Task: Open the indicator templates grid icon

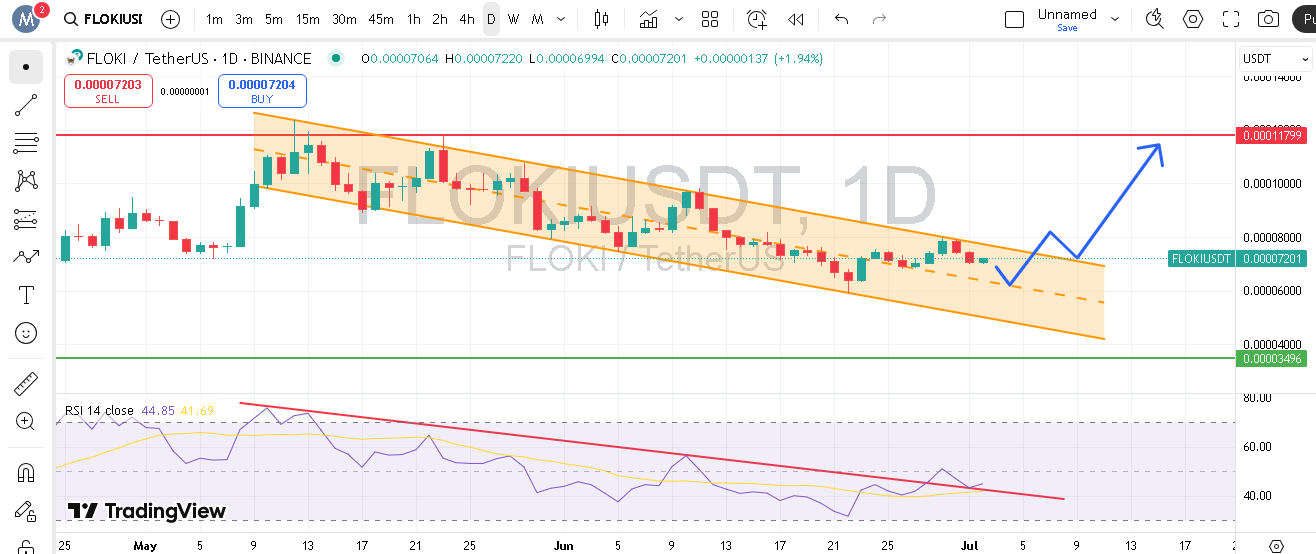Action: click(x=710, y=19)
